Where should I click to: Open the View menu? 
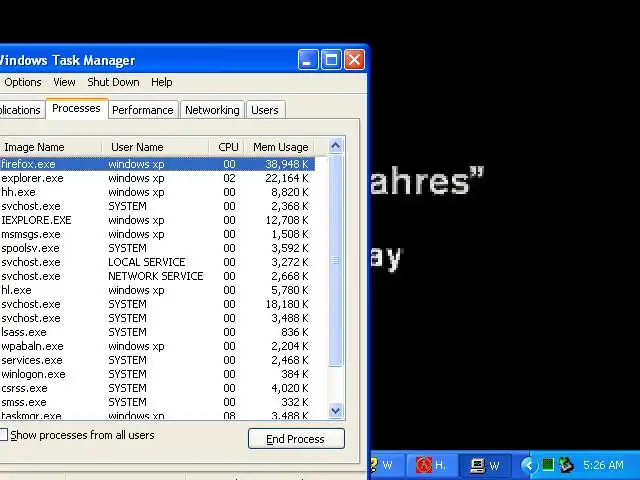64,82
